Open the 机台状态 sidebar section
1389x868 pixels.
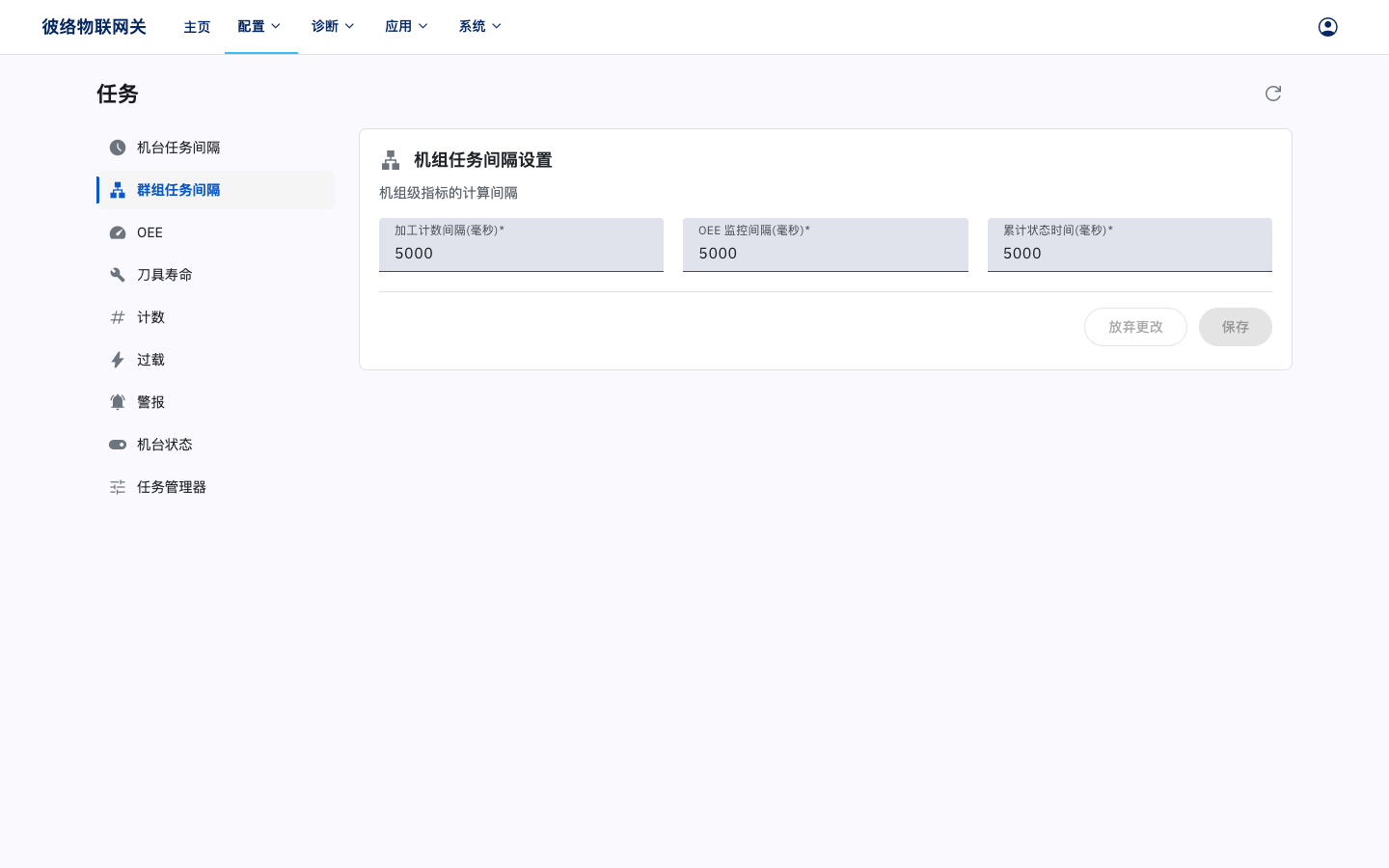pos(216,445)
